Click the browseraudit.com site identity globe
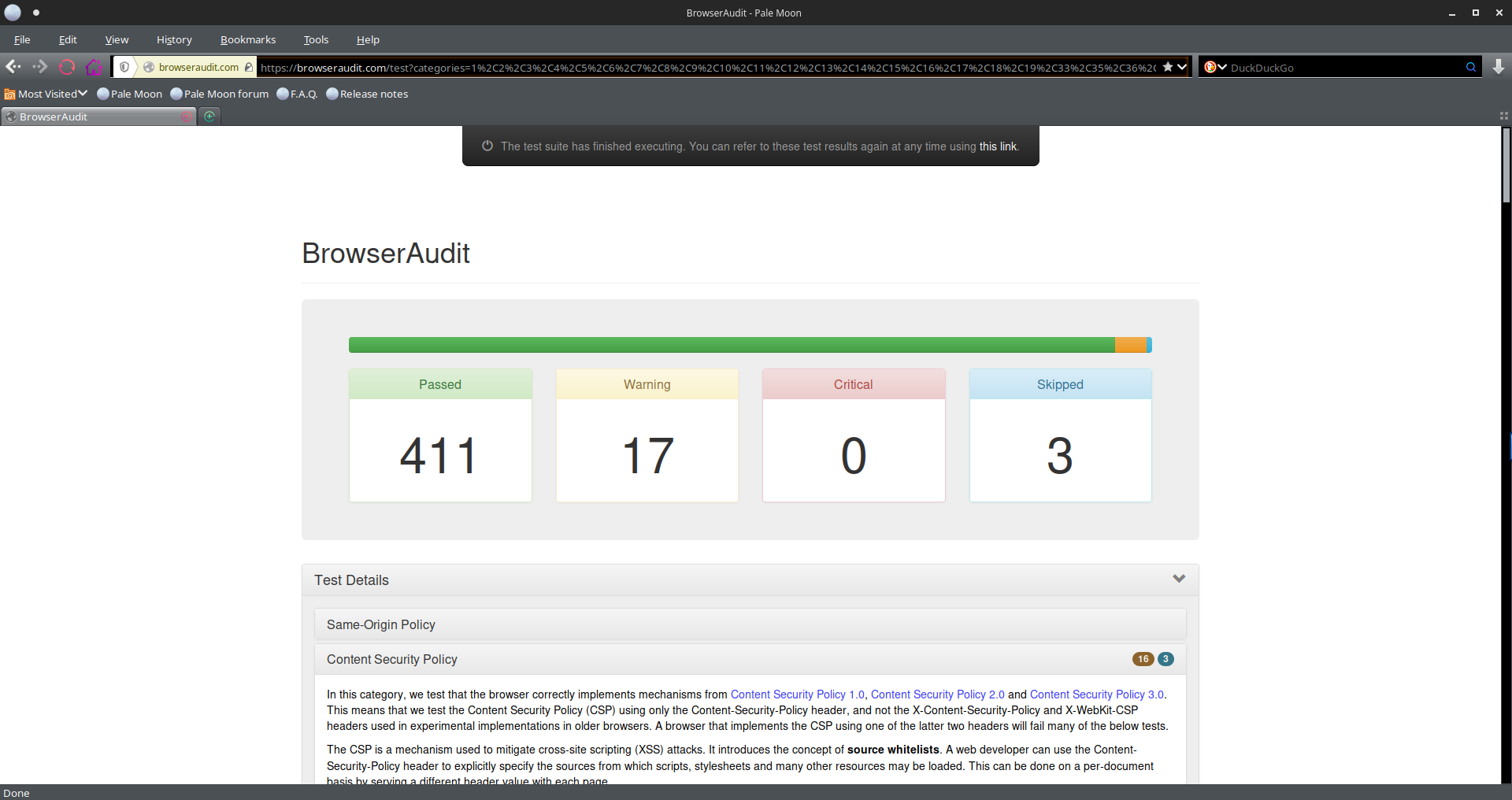Screen dimensions: 1512x800 click(x=148, y=67)
